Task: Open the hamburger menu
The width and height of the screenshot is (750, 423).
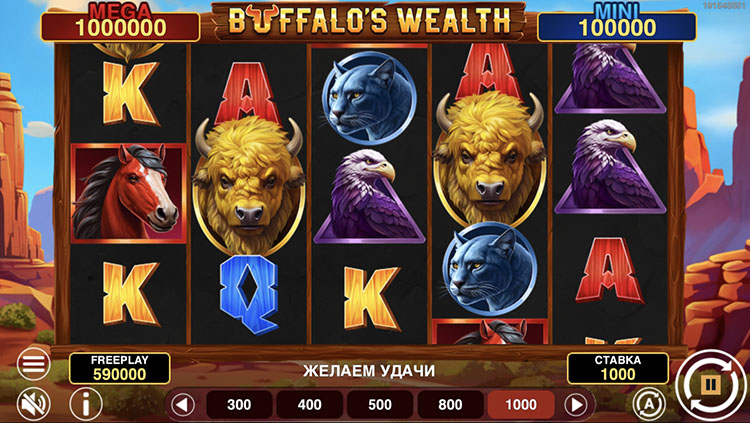Action: coord(33,364)
